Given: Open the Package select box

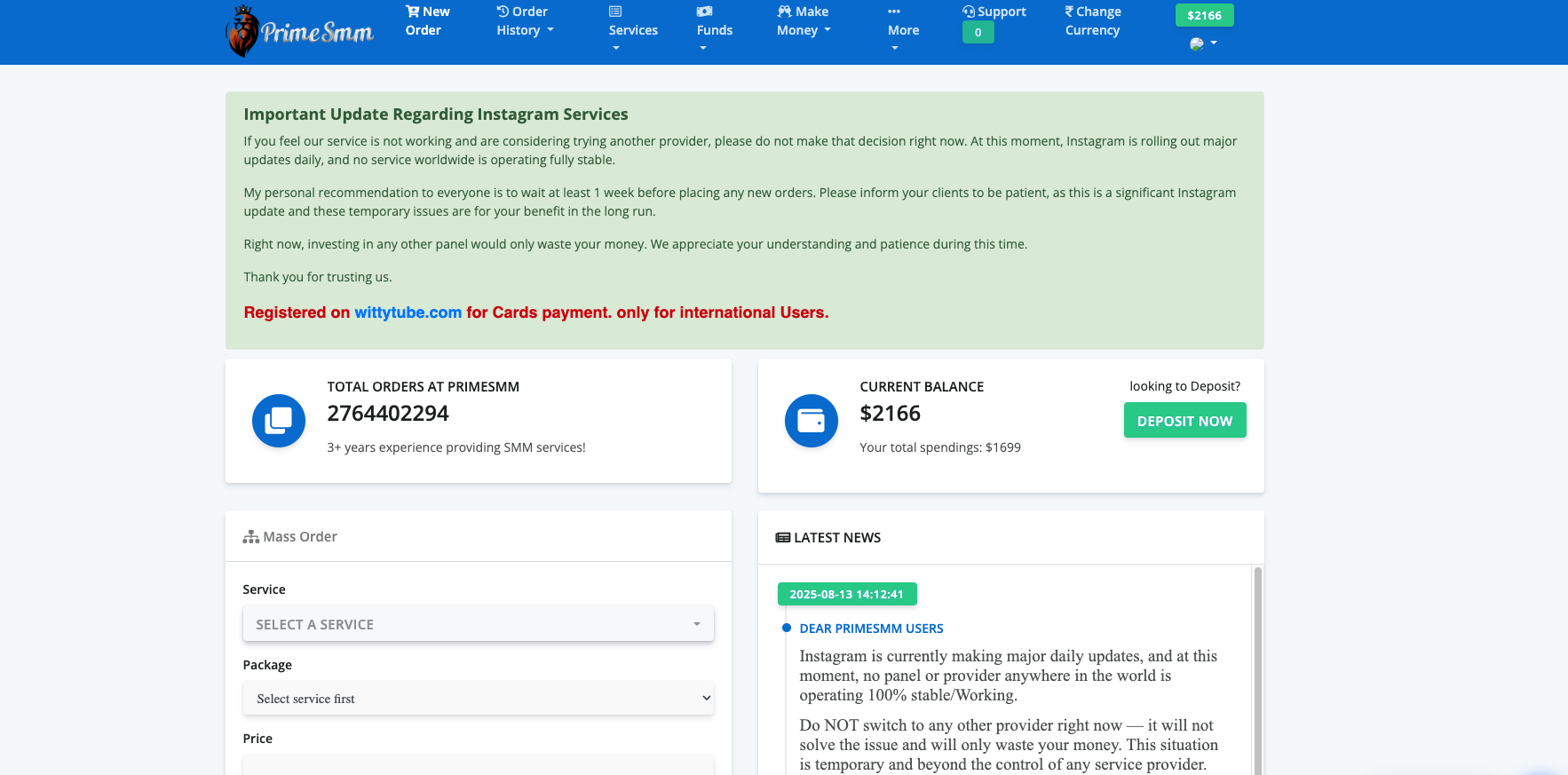Looking at the screenshot, I should pyautogui.click(x=478, y=699).
